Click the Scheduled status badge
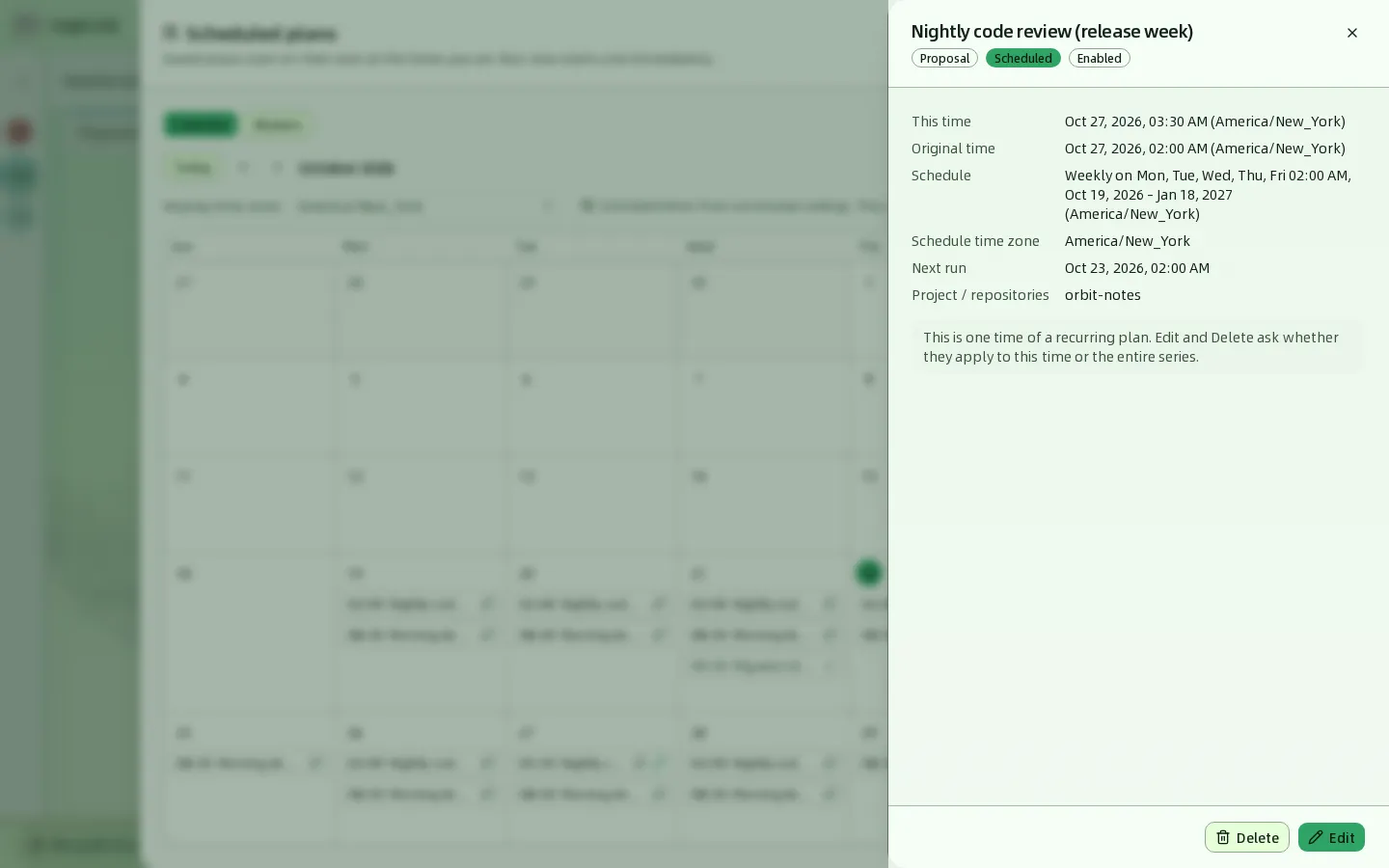The image size is (1389, 868). click(x=1023, y=59)
